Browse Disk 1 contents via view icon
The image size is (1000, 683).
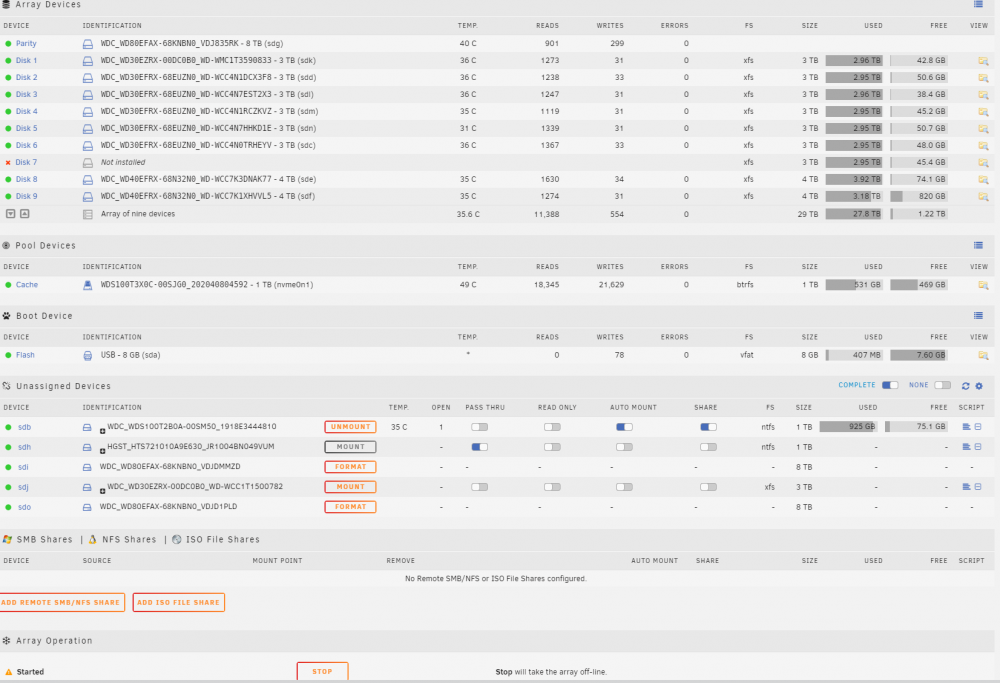[983, 61]
